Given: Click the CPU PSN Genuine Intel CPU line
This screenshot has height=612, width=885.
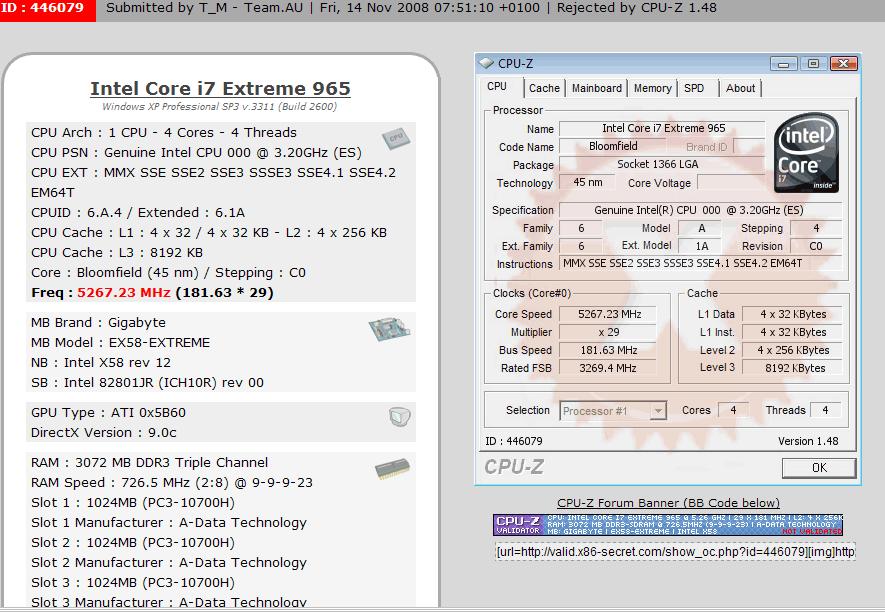Looking at the screenshot, I should 196,152.
